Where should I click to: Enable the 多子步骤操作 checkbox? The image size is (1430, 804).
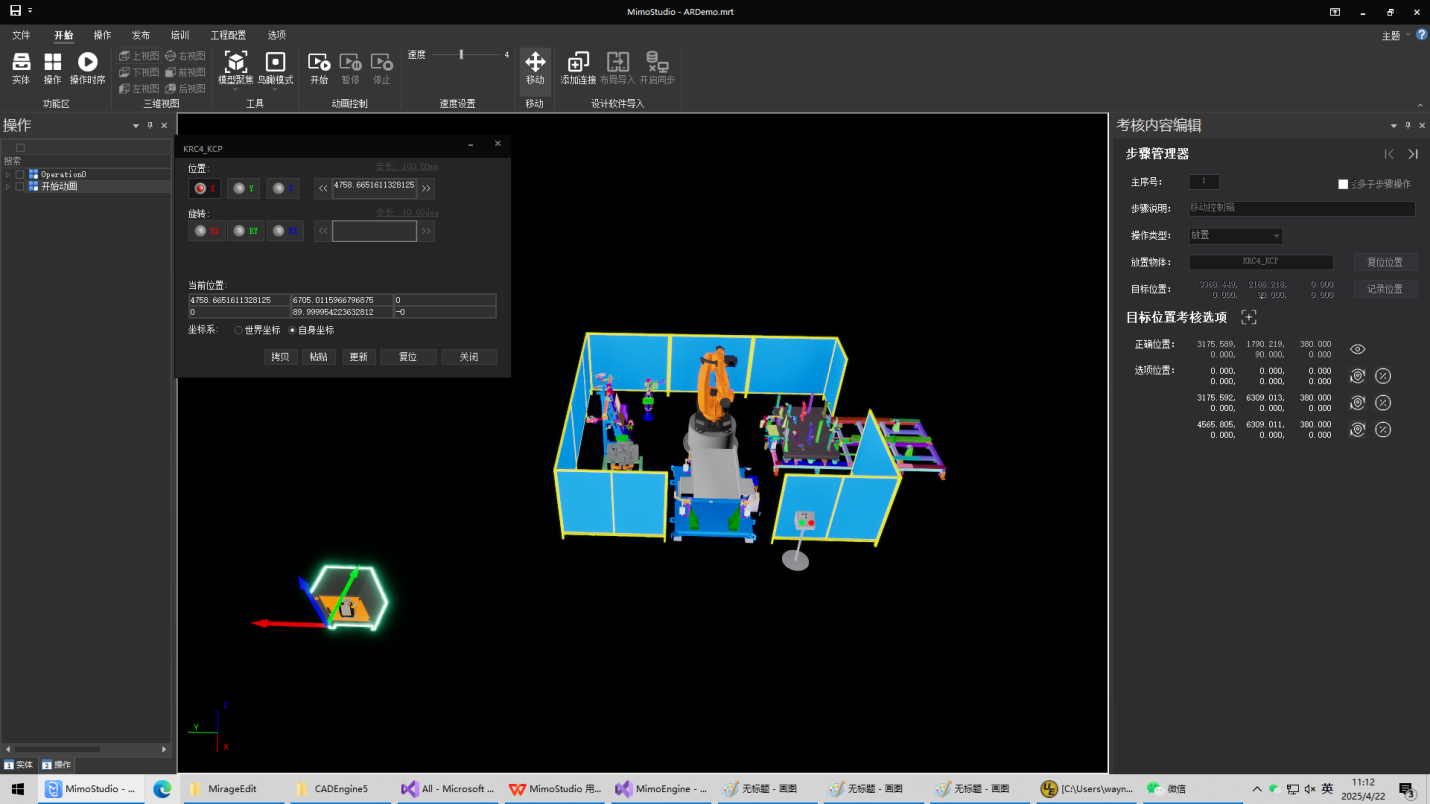tap(1343, 184)
